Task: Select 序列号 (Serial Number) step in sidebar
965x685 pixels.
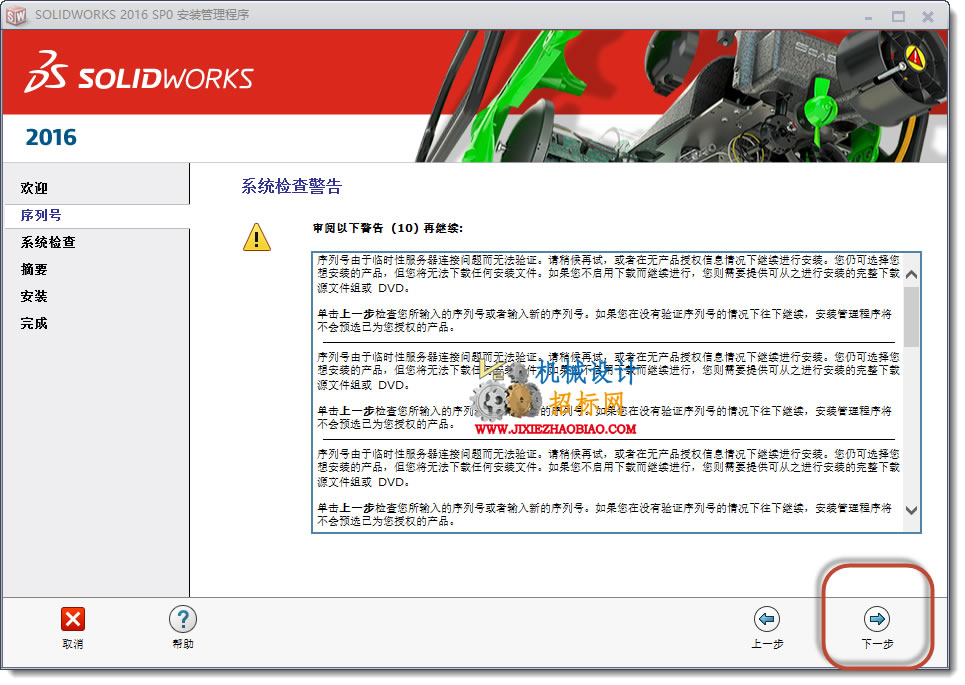Action: tap(41, 215)
